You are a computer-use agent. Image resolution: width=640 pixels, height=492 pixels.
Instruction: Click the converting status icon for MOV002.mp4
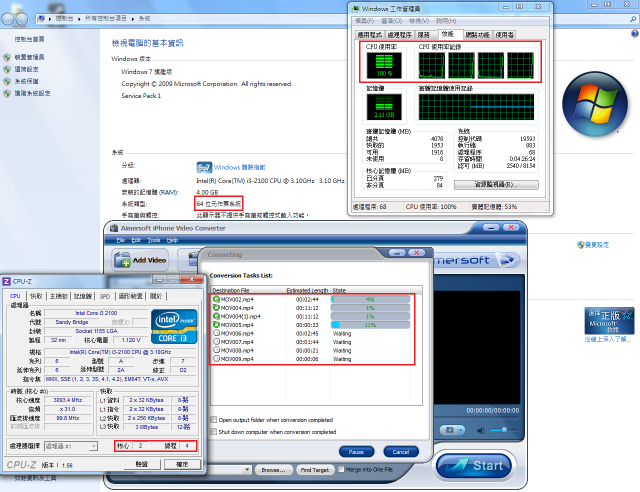pyautogui.click(x=216, y=299)
